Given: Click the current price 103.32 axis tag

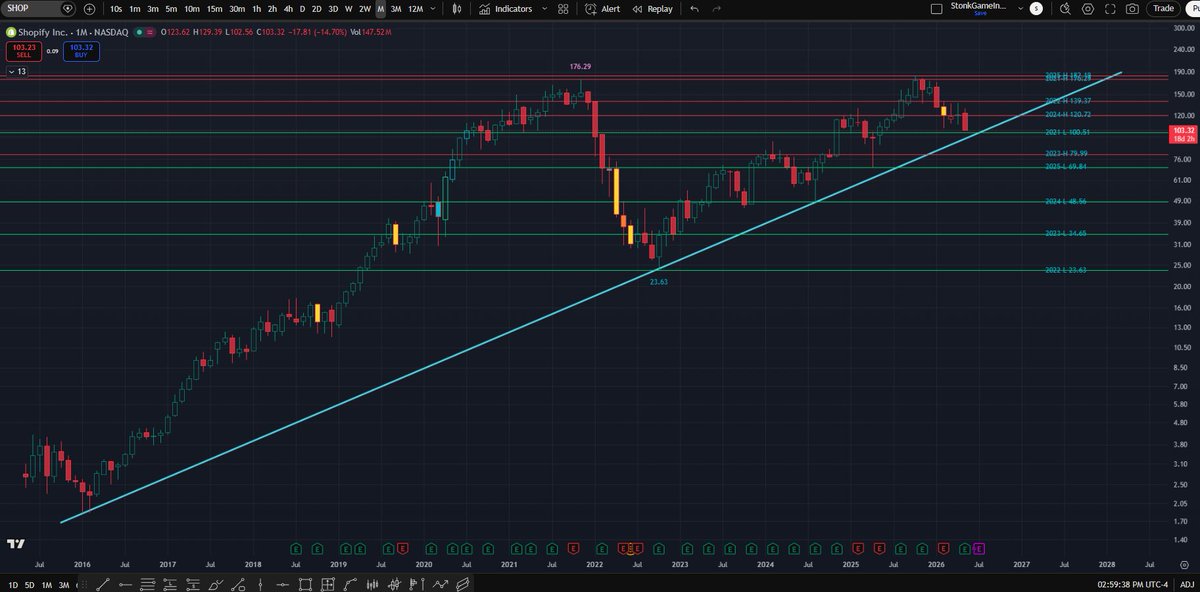Looking at the screenshot, I should pyautogui.click(x=1183, y=134).
